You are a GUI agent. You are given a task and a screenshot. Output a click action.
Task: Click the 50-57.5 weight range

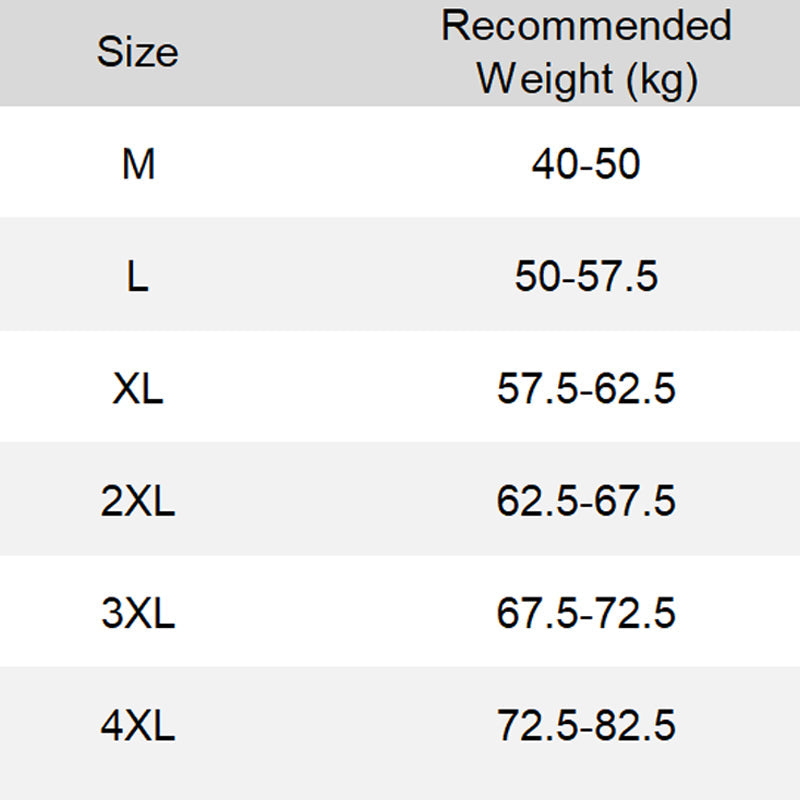point(586,276)
